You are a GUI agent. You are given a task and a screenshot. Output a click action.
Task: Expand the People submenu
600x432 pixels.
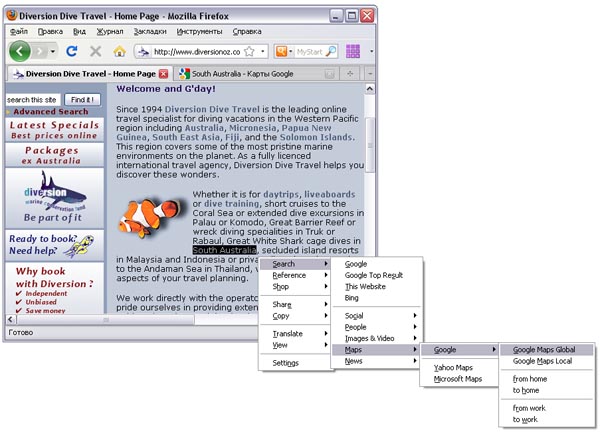377,327
